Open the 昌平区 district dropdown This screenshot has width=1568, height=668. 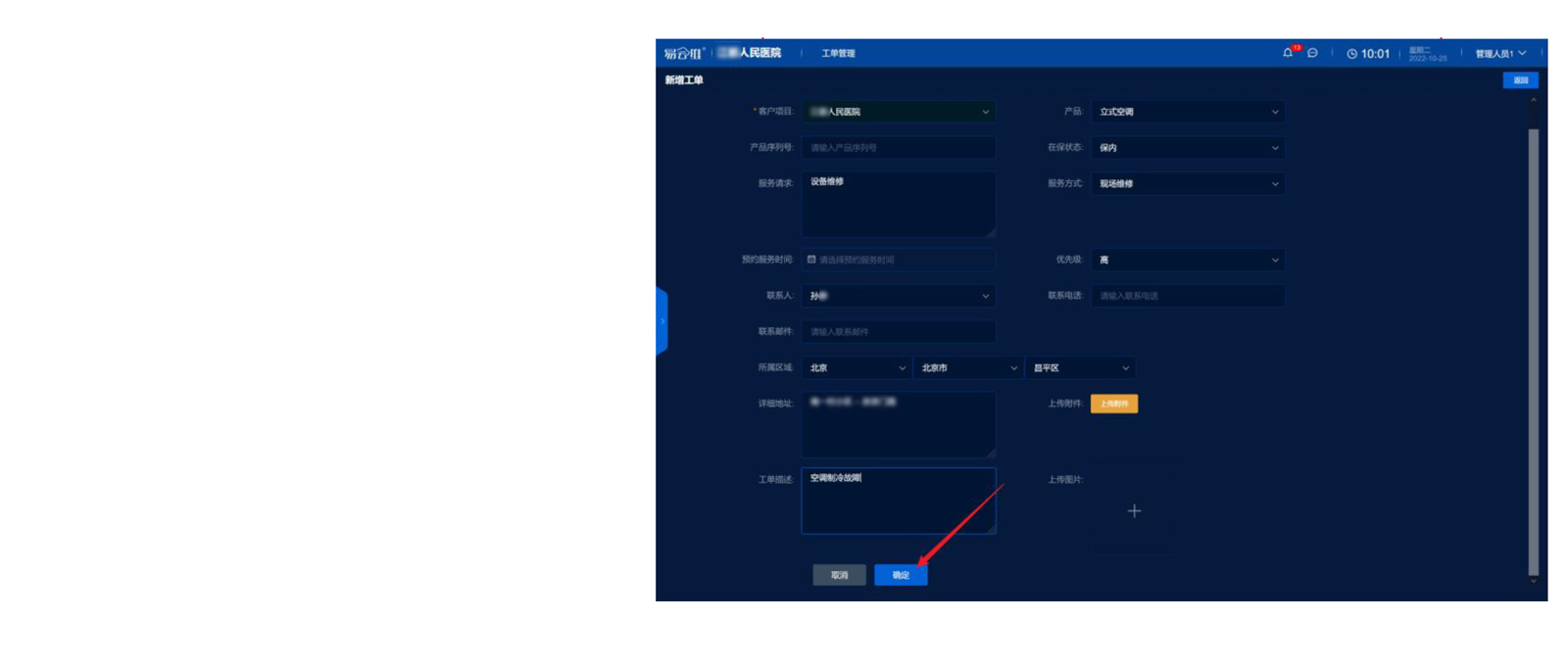tap(1081, 368)
